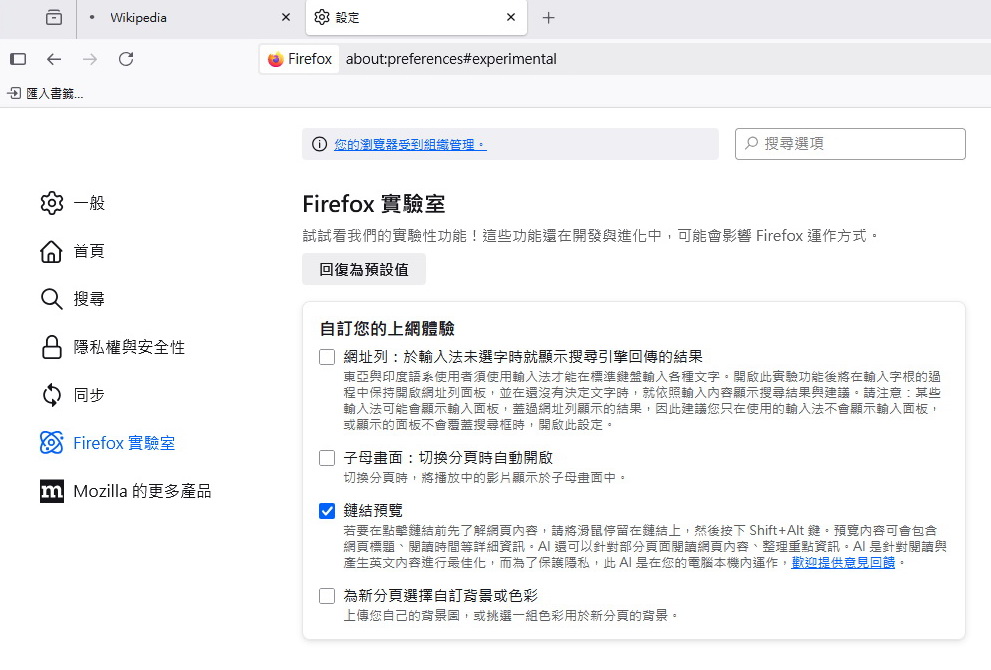Viewport: 991px width, 670px height.
Task: Click the gear icon for 一般
Action: click(x=52, y=203)
